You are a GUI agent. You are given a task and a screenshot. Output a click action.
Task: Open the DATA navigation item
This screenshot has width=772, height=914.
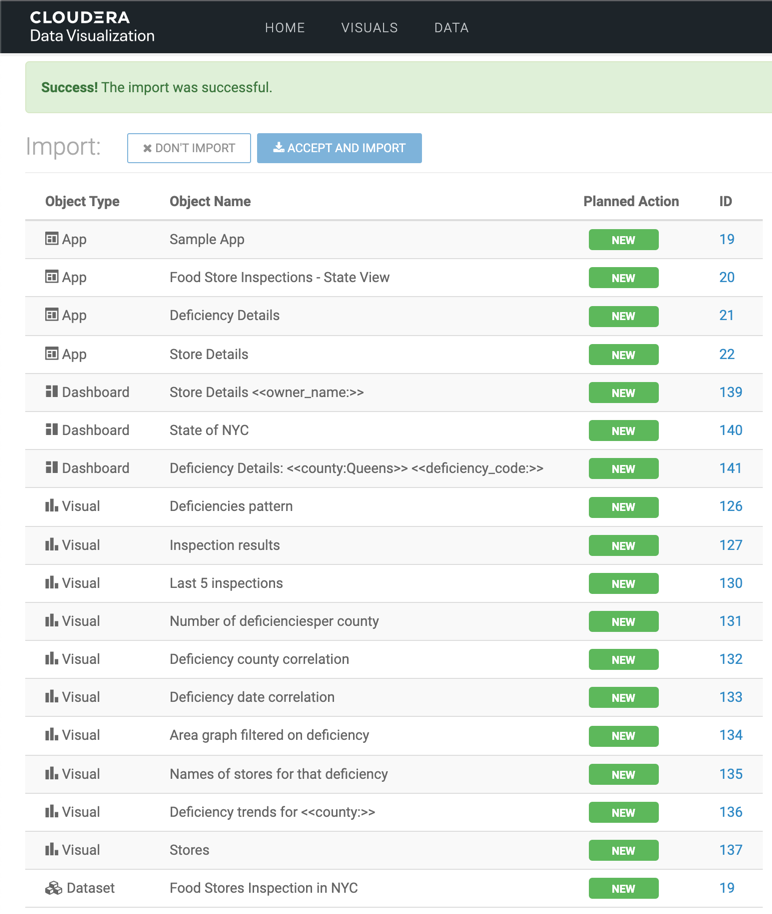451,27
